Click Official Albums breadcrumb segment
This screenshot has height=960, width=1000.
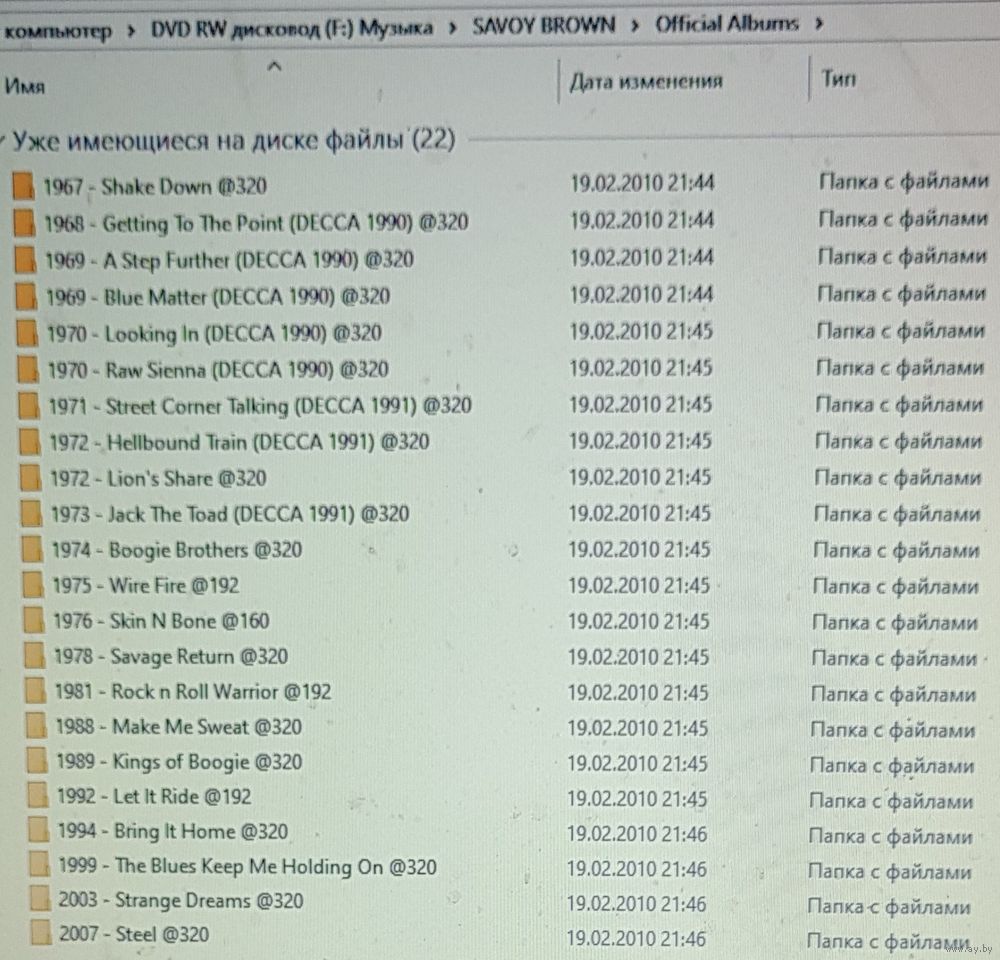pyautogui.click(x=727, y=24)
